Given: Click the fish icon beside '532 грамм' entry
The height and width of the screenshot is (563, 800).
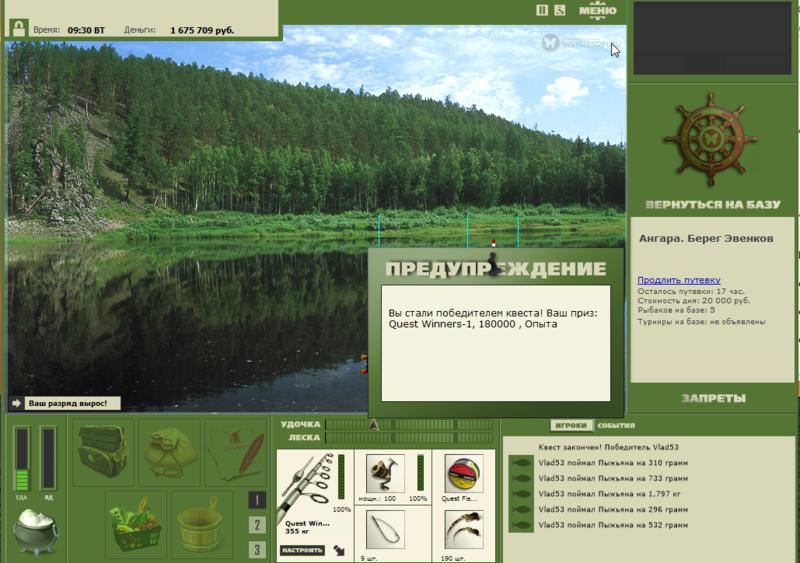Looking at the screenshot, I should (521, 525).
